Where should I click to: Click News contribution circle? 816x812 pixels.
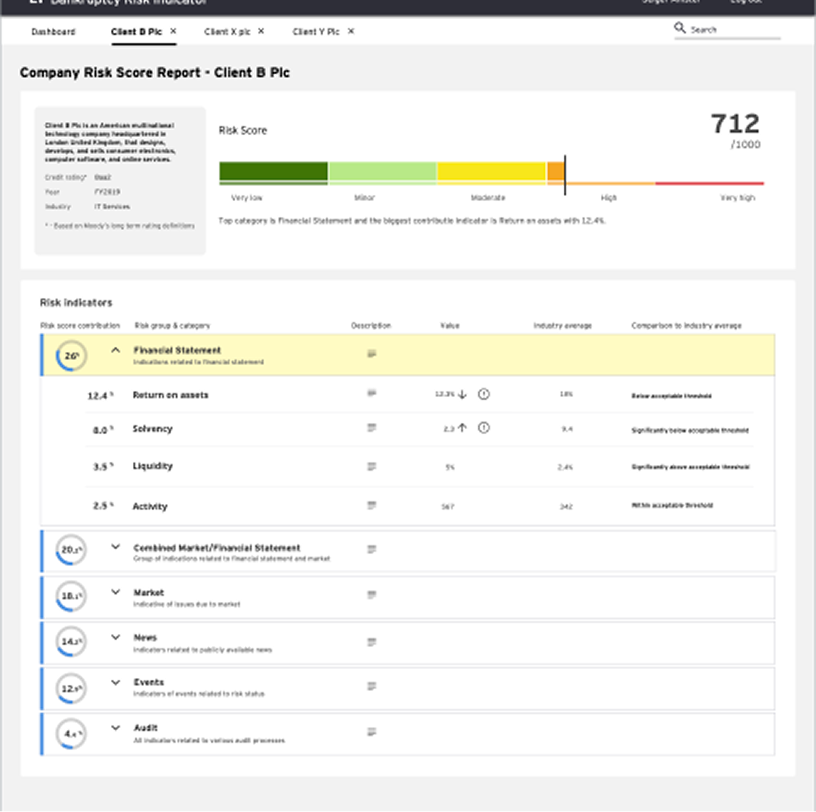point(71,642)
